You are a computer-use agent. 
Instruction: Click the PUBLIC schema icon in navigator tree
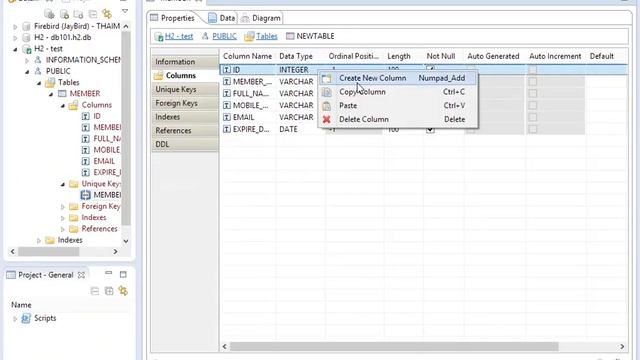pos(38,71)
